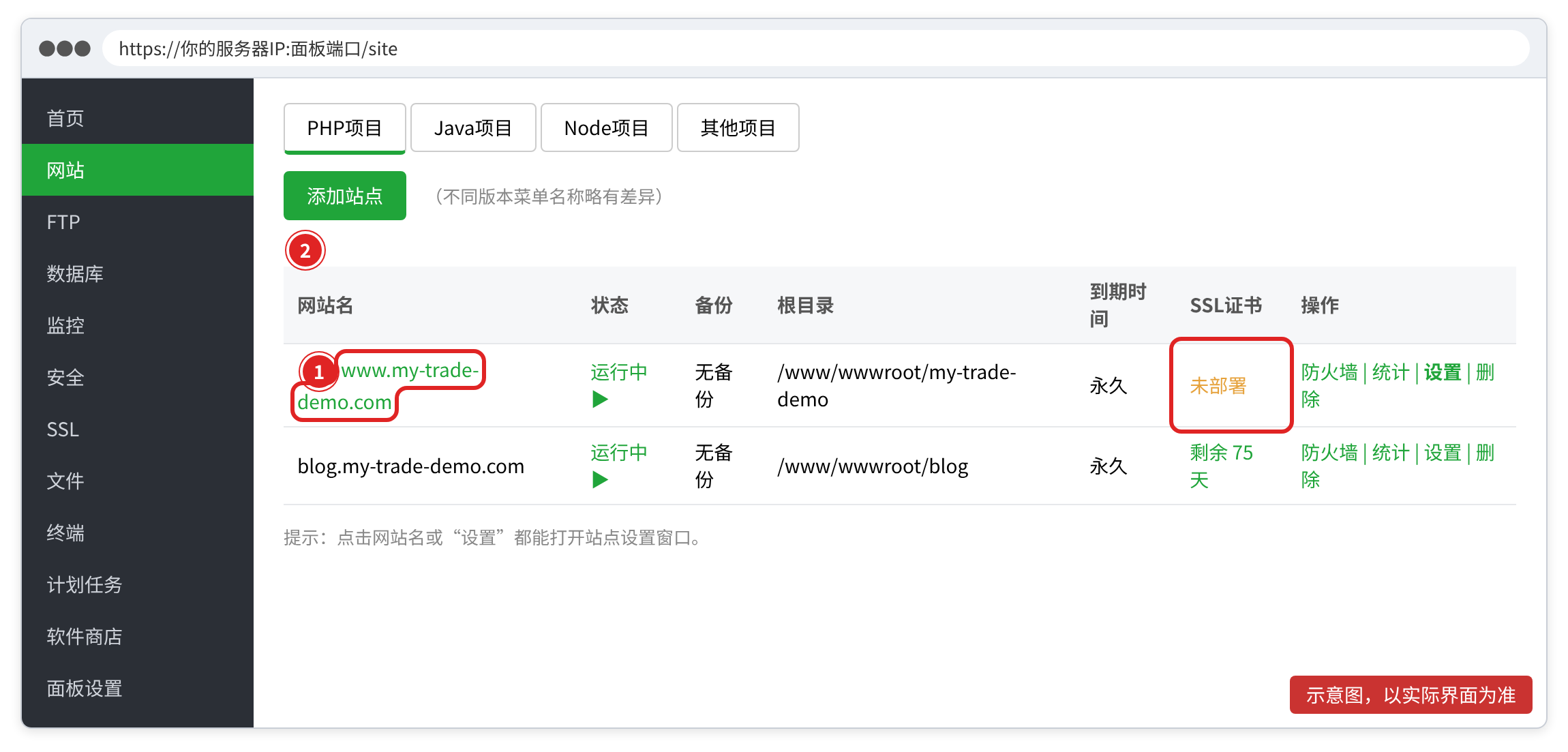1568x752 pixels.
Task: Open 计划任务 in the sidebar
Action: 137,584
